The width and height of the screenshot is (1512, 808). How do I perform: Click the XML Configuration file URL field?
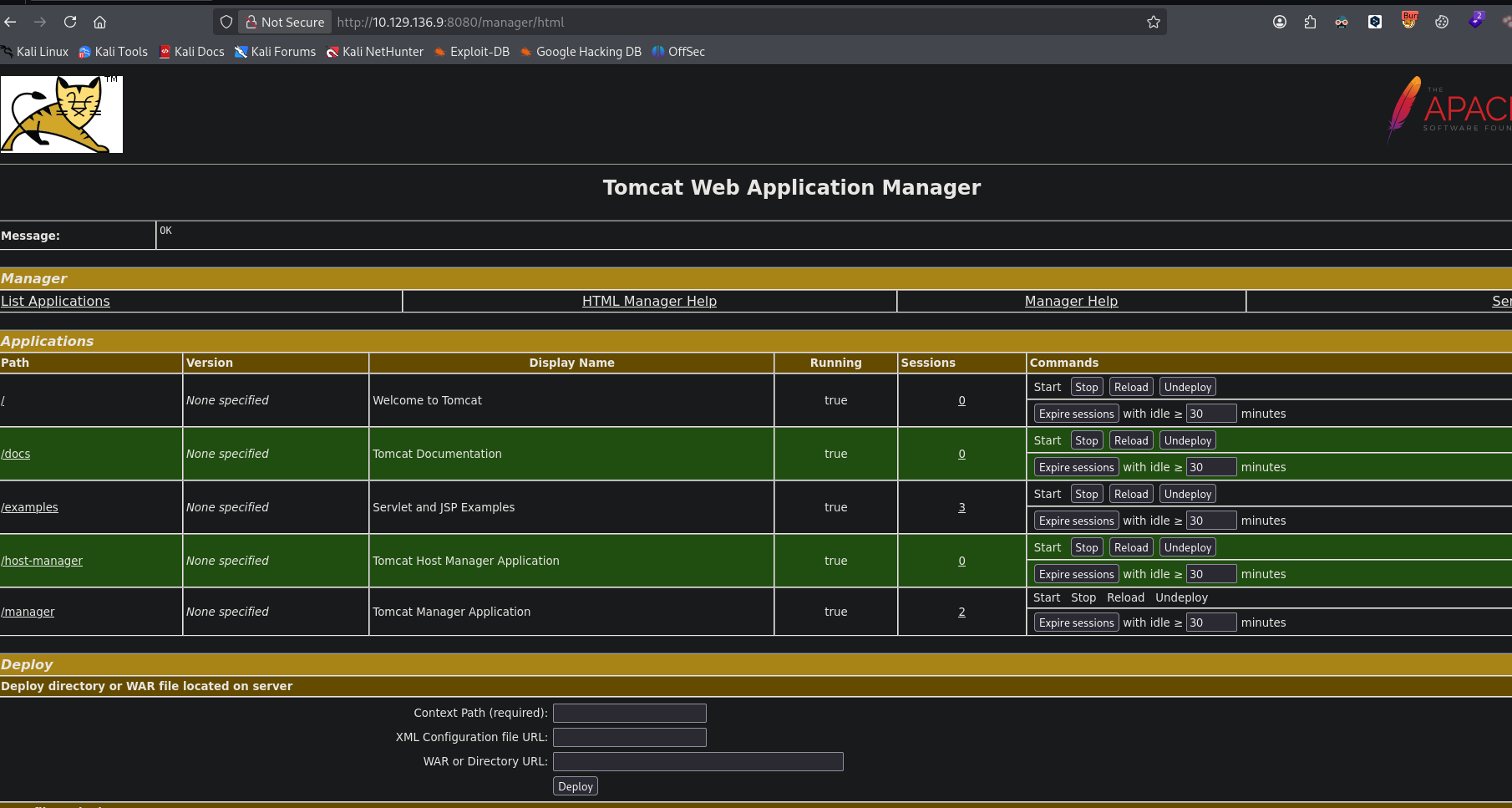(x=630, y=737)
